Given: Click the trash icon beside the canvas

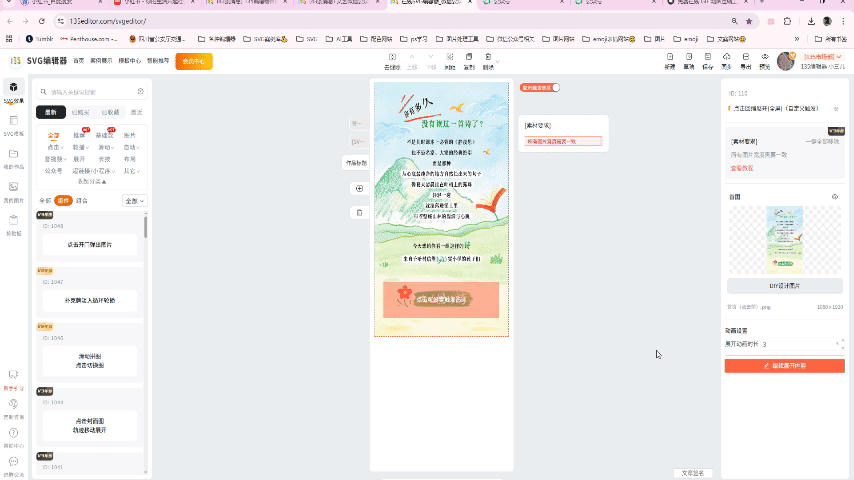Looking at the screenshot, I should click(359, 212).
